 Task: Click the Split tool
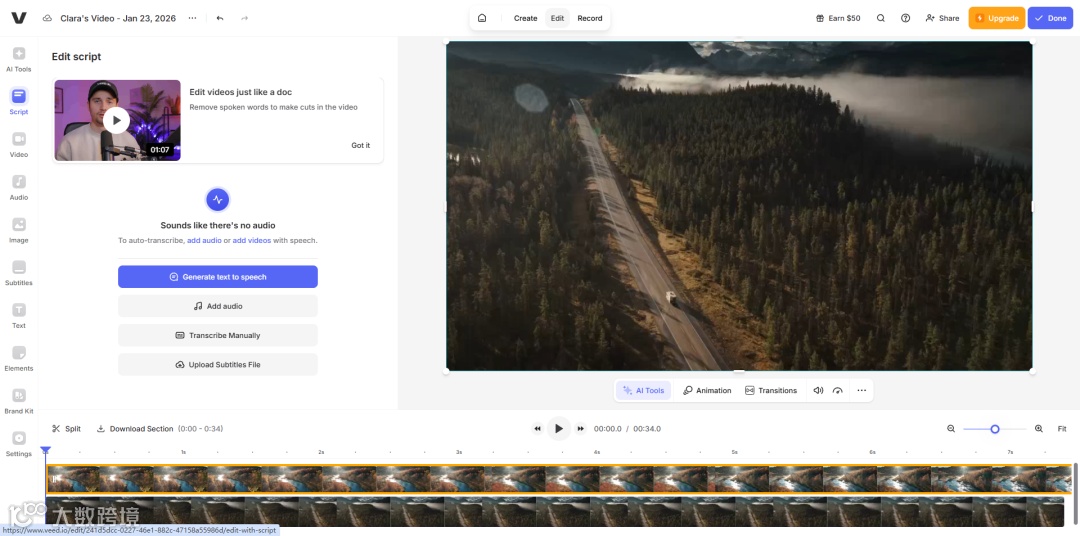point(66,429)
